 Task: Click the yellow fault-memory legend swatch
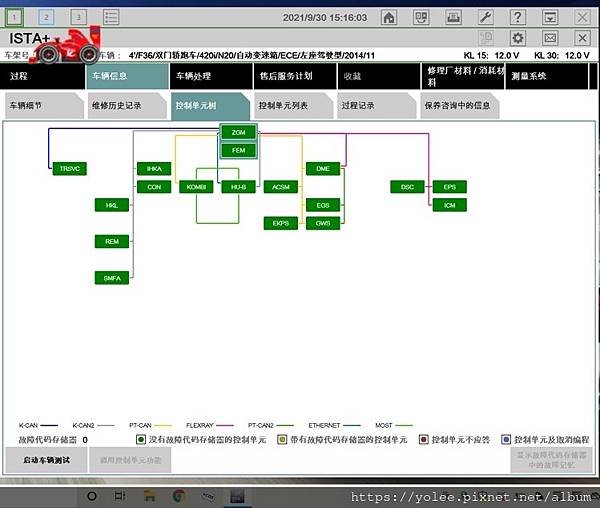(x=282, y=440)
